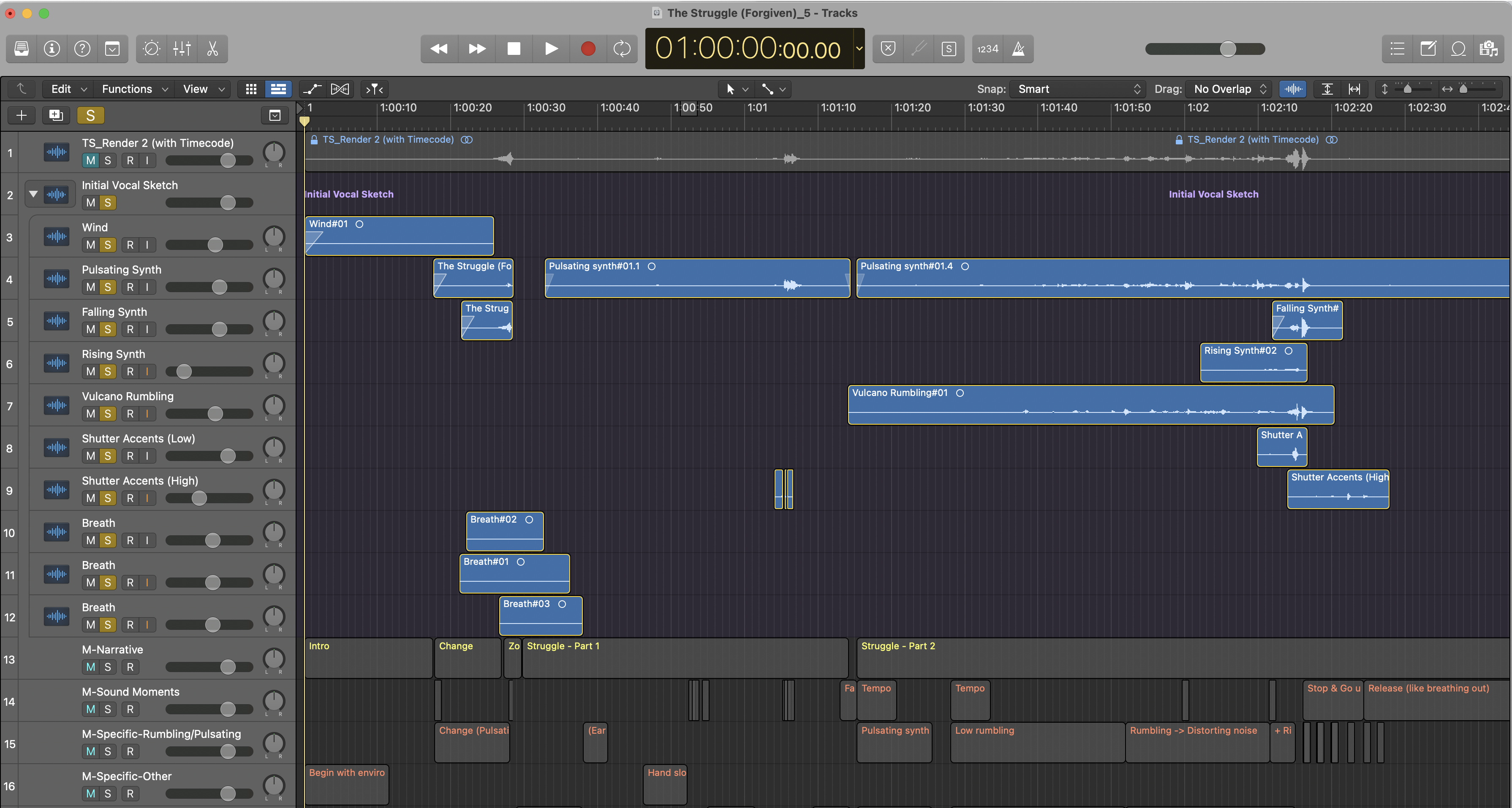Click the Add Track plus button
Image resolution: width=1512 pixels, height=808 pixels.
coord(22,115)
